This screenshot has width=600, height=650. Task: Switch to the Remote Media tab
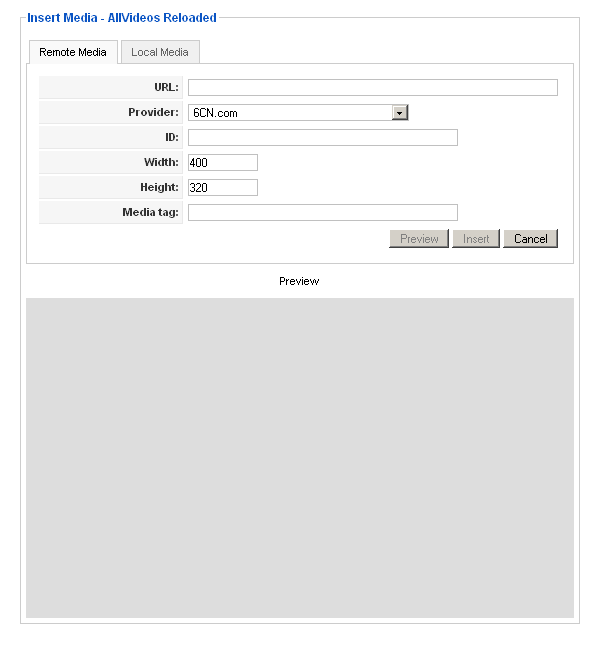[73, 52]
